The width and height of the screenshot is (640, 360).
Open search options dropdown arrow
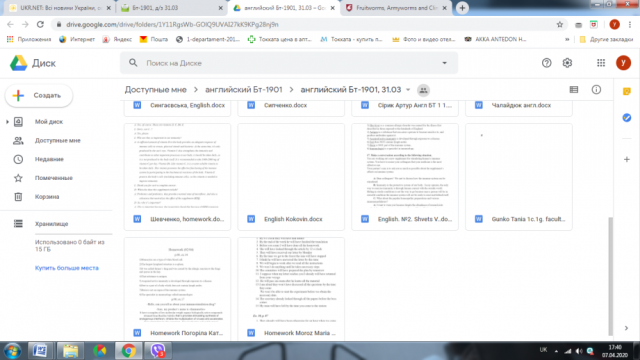pyautogui.click(x=444, y=63)
